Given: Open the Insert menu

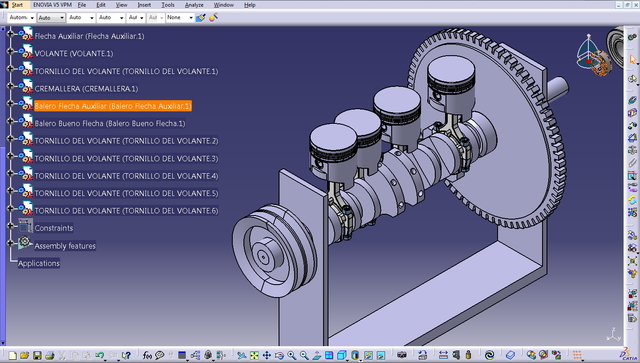Looking at the screenshot, I should 144,5.
